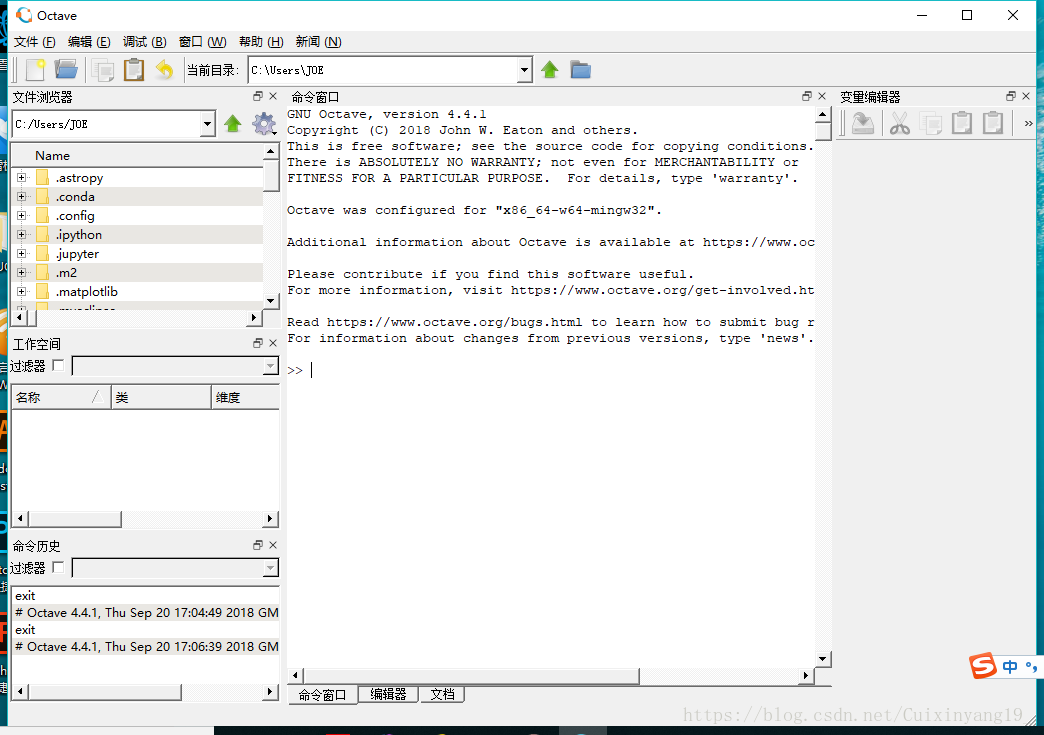This screenshot has height=735, width=1044.
Task: Browse directories with toolbar folder icon
Action: (x=581, y=70)
